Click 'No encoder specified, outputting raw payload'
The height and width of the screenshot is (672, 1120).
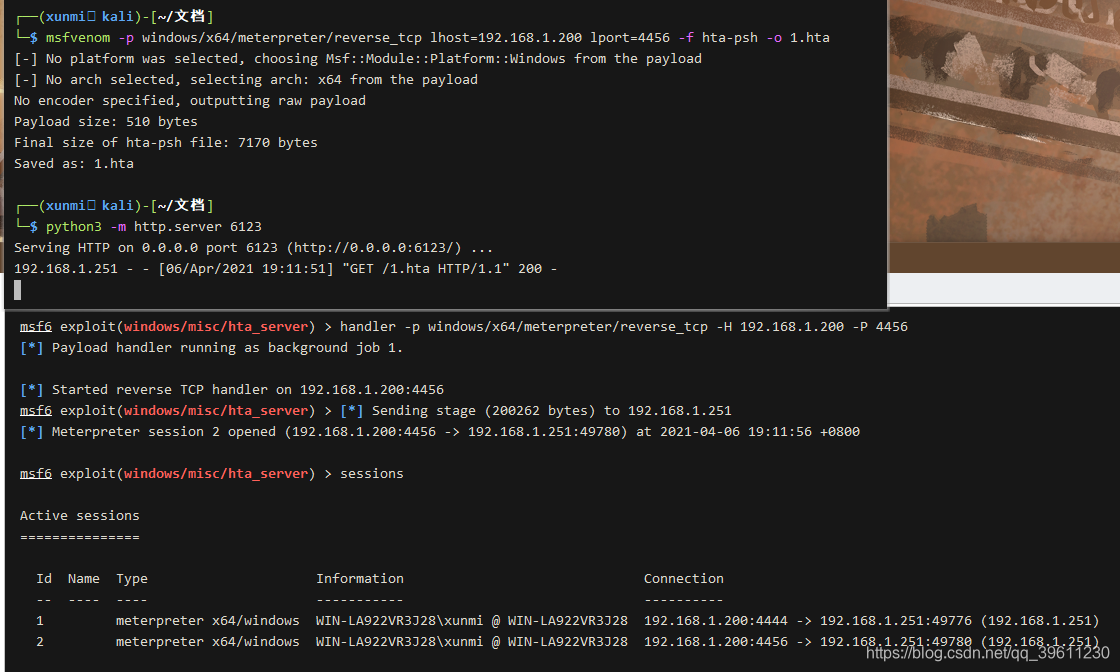point(190,101)
